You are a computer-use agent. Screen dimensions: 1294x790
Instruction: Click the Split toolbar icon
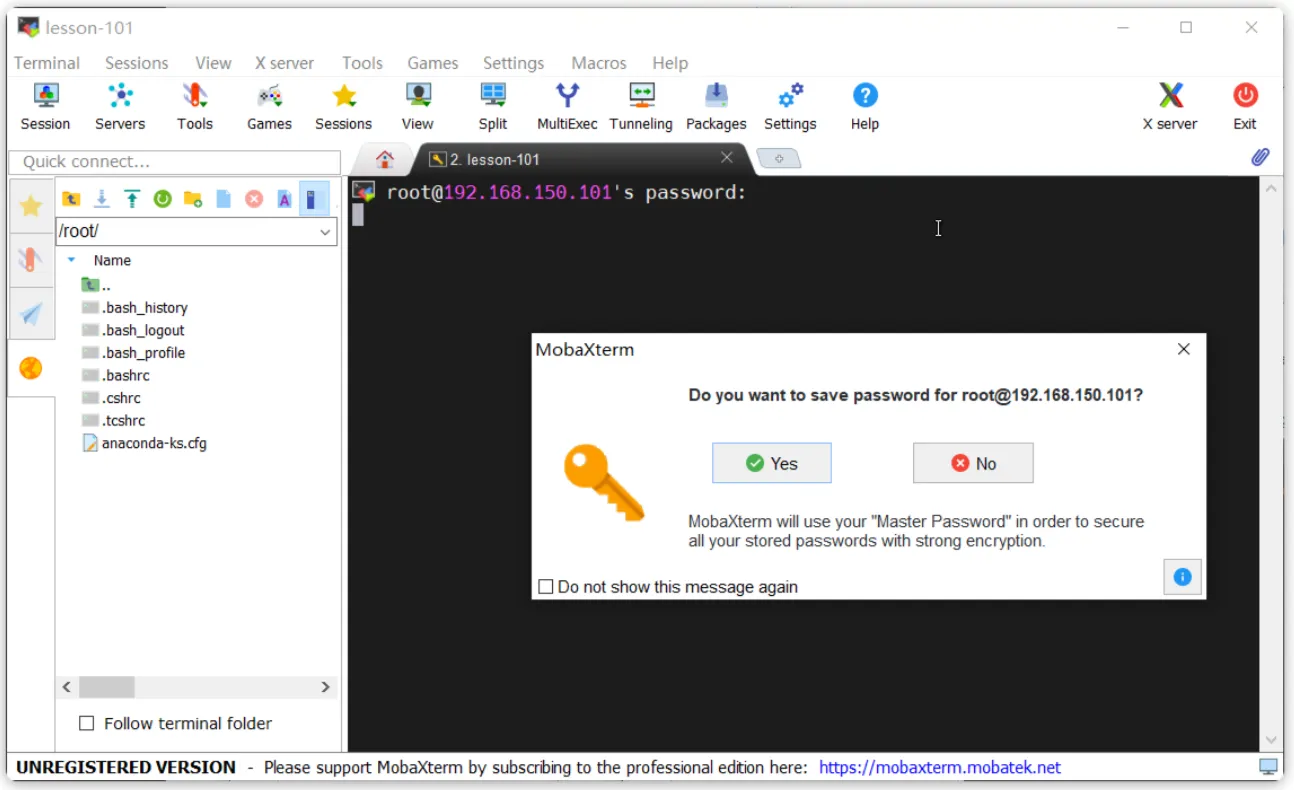point(493,107)
